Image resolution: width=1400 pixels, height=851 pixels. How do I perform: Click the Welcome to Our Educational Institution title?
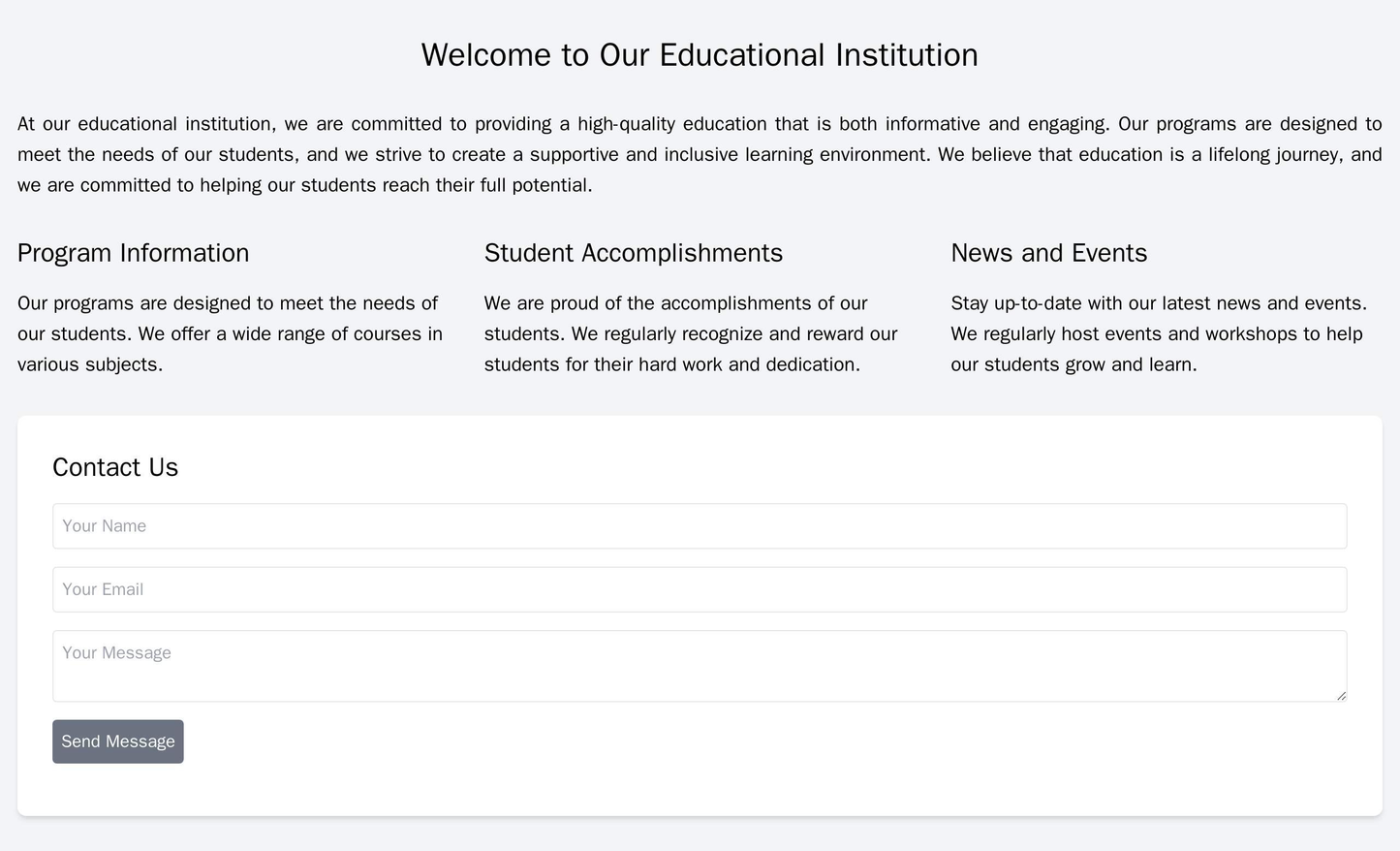(x=700, y=56)
